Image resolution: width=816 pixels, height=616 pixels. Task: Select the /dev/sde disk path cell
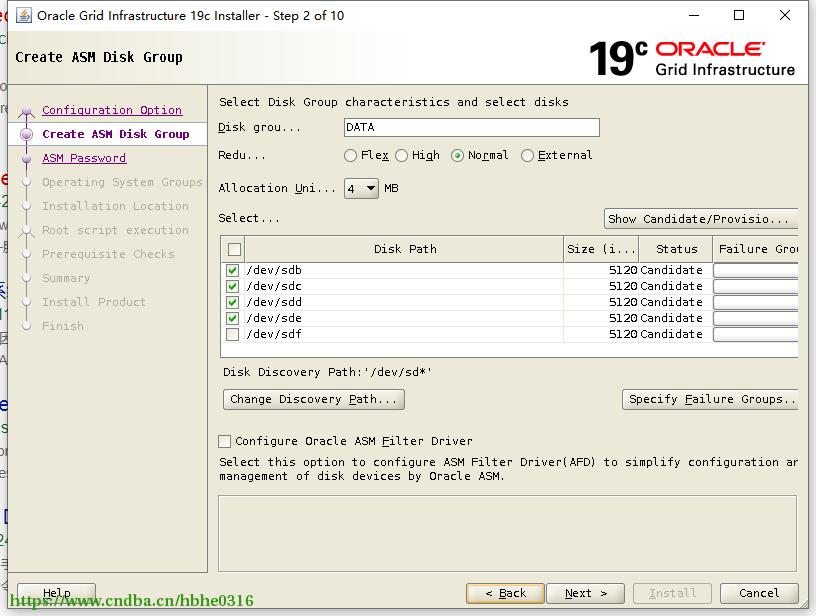[404, 318]
